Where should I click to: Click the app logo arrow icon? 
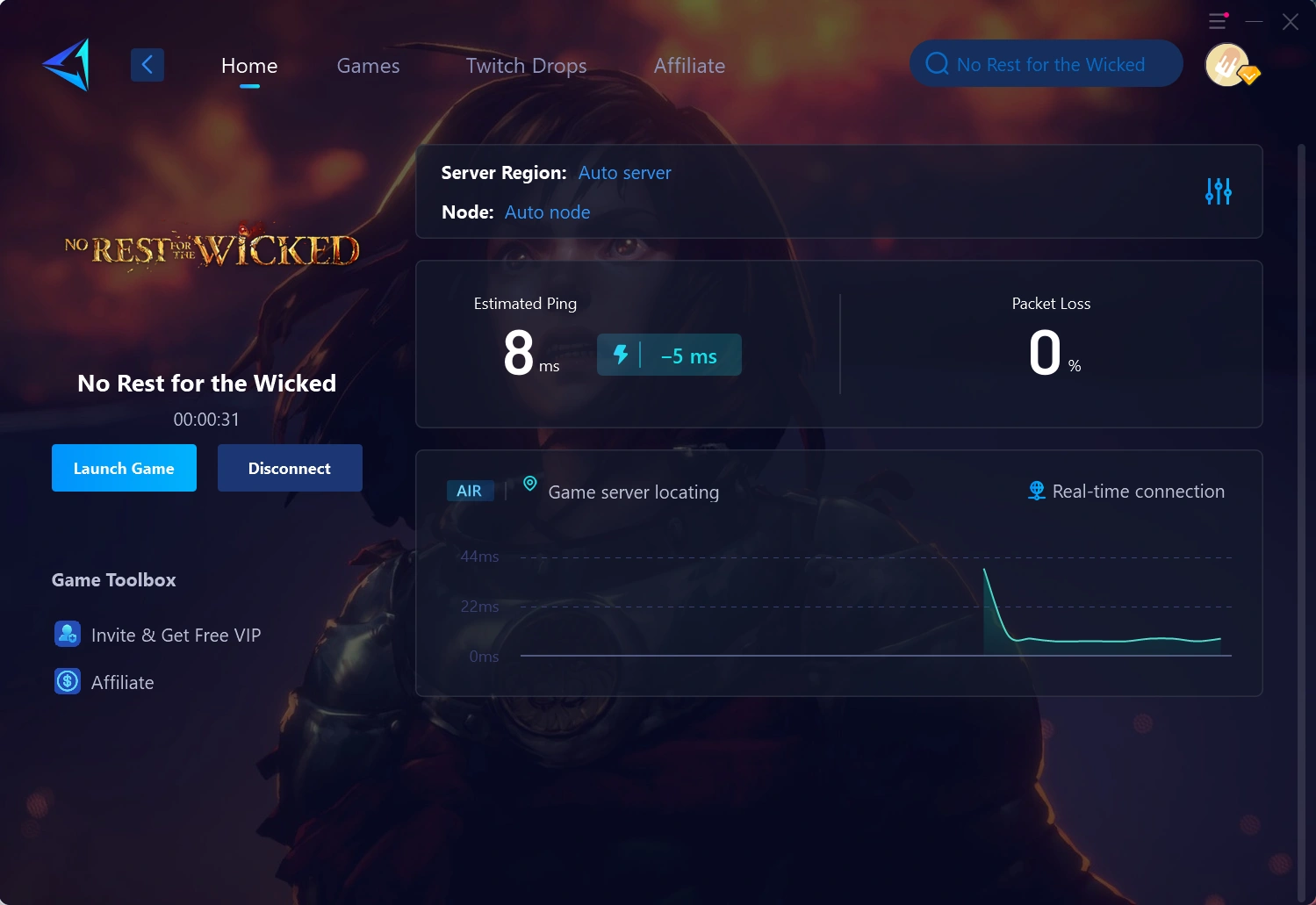point(66,65)
